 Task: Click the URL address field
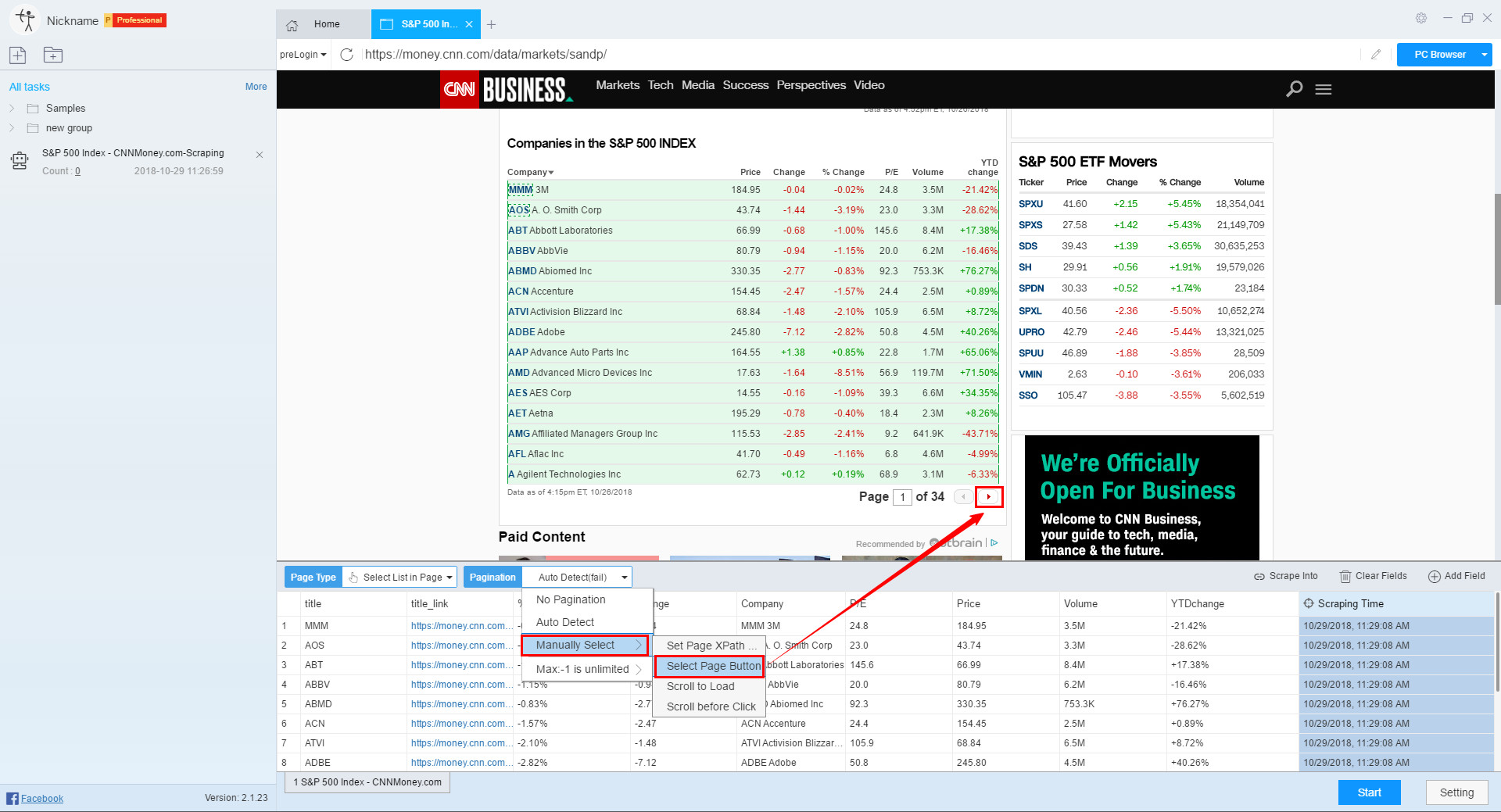[x=860, y=55]
